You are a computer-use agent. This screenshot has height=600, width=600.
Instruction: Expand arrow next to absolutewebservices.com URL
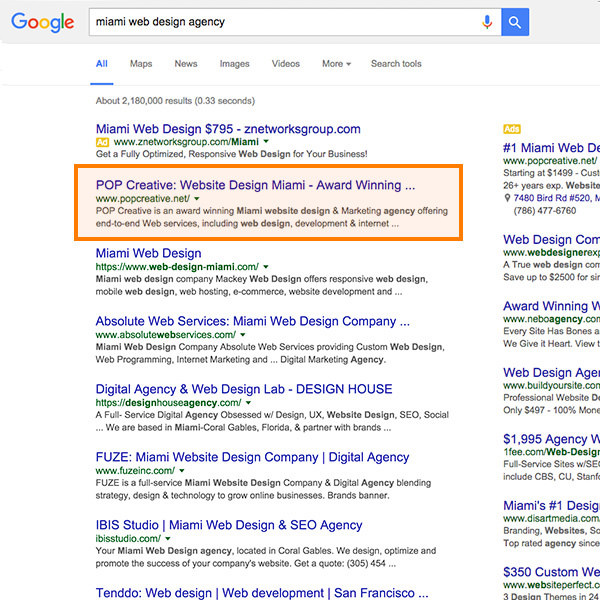[x=243, y=335]
